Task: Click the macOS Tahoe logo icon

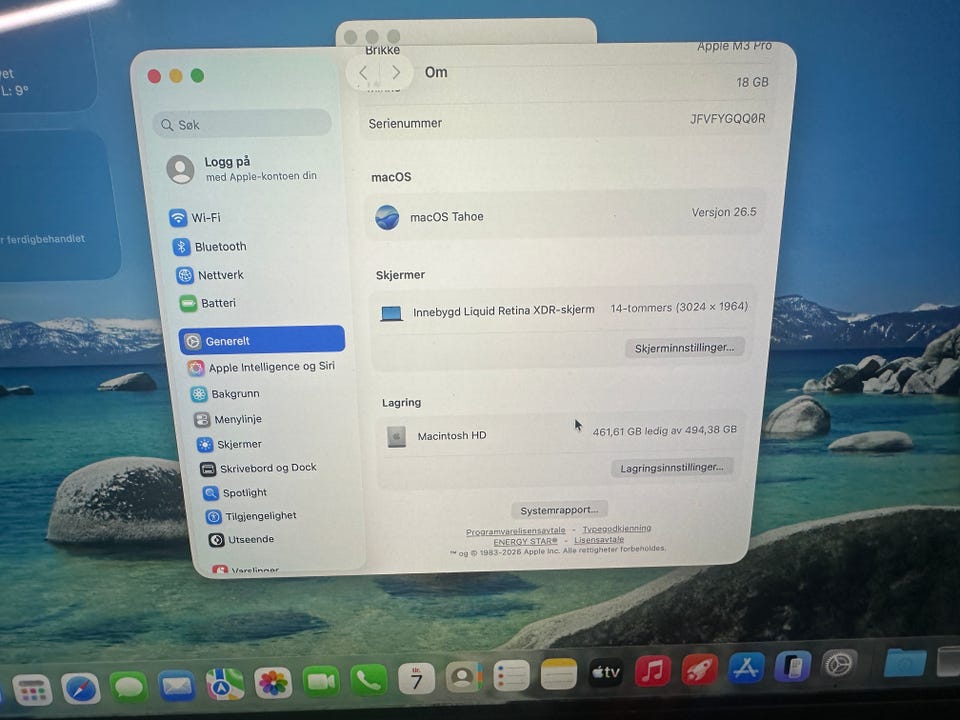Action: click(388, 217)
